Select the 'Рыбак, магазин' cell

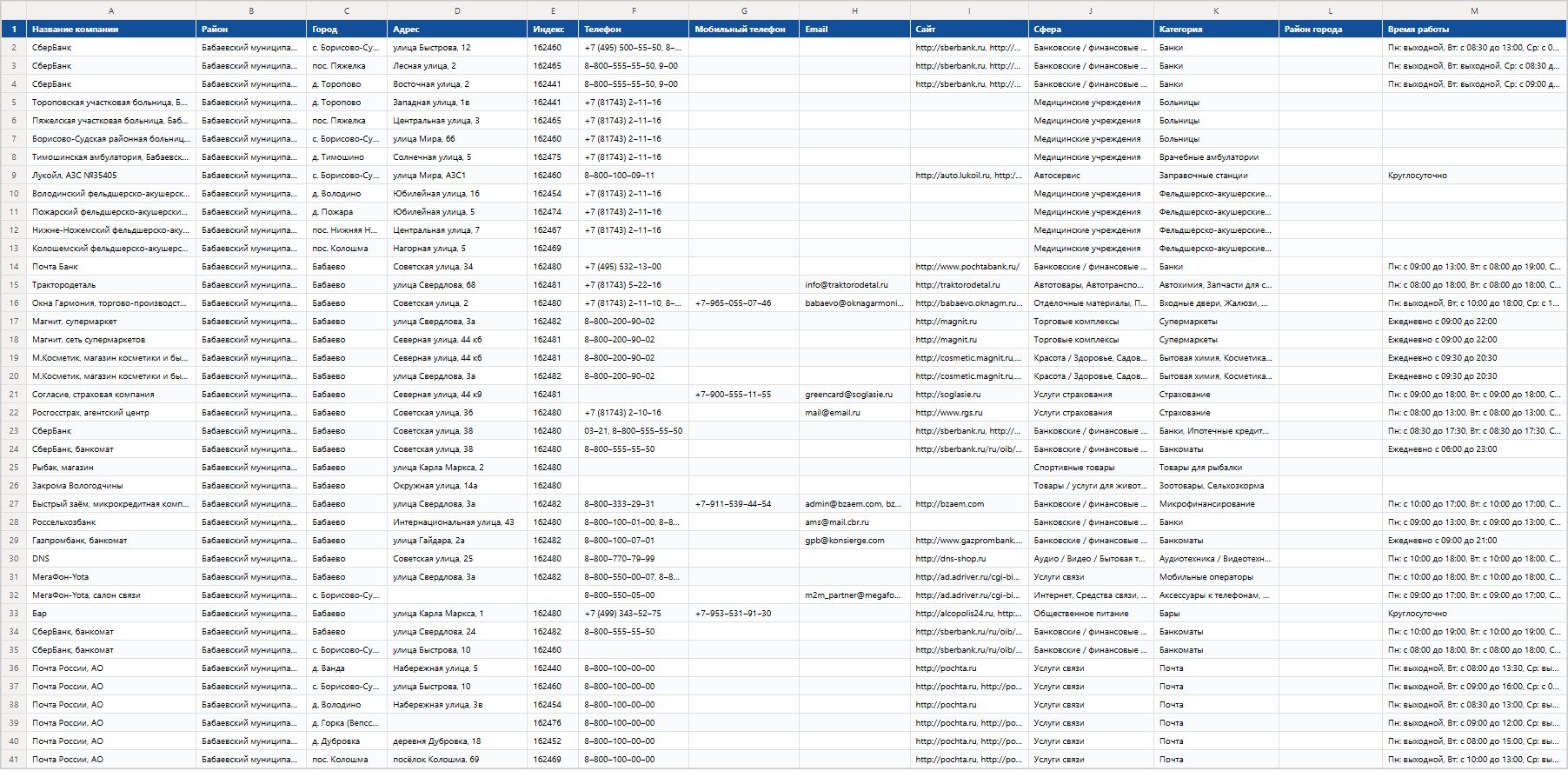[x=111, y=468]
